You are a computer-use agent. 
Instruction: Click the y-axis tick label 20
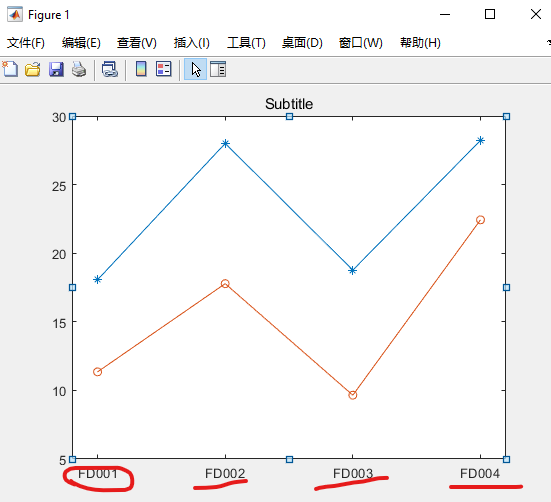tap(59, 254)
